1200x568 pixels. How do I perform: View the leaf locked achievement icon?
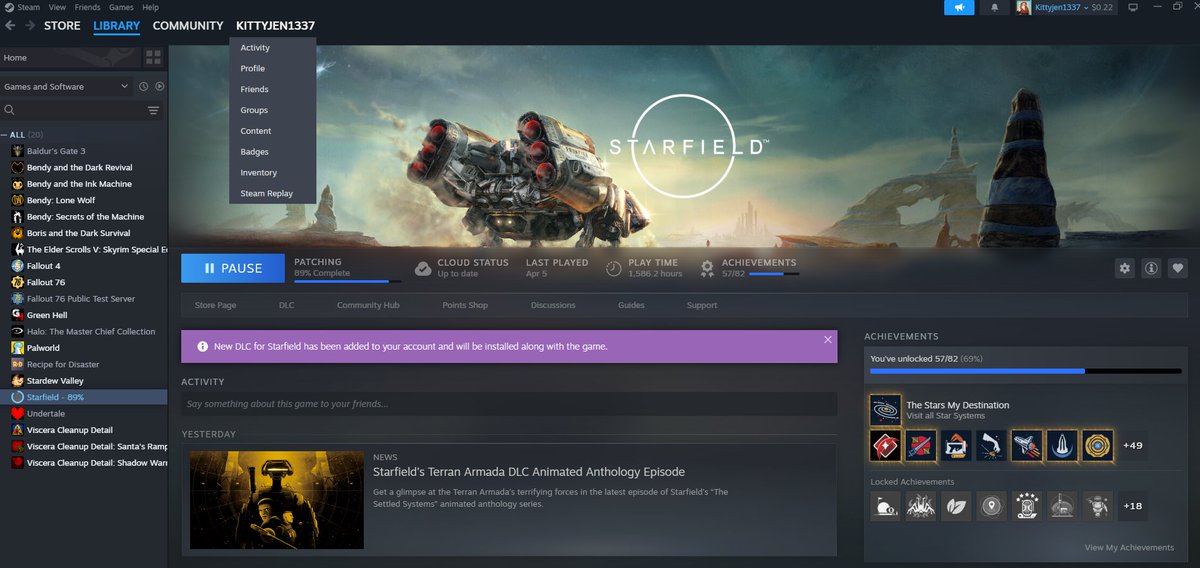957,507
